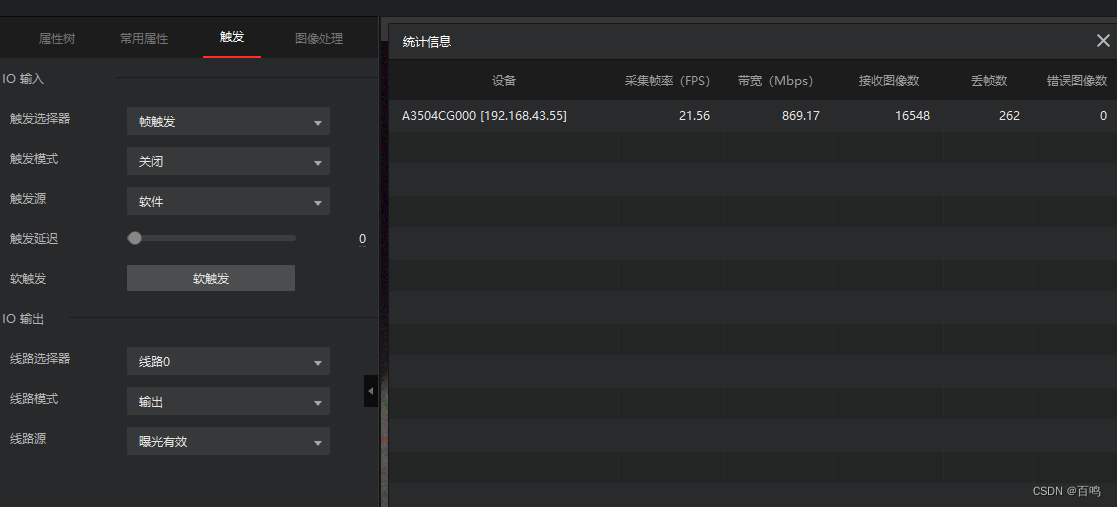Expand the 线路模式 dropdown set to 输出

[228, 401]
